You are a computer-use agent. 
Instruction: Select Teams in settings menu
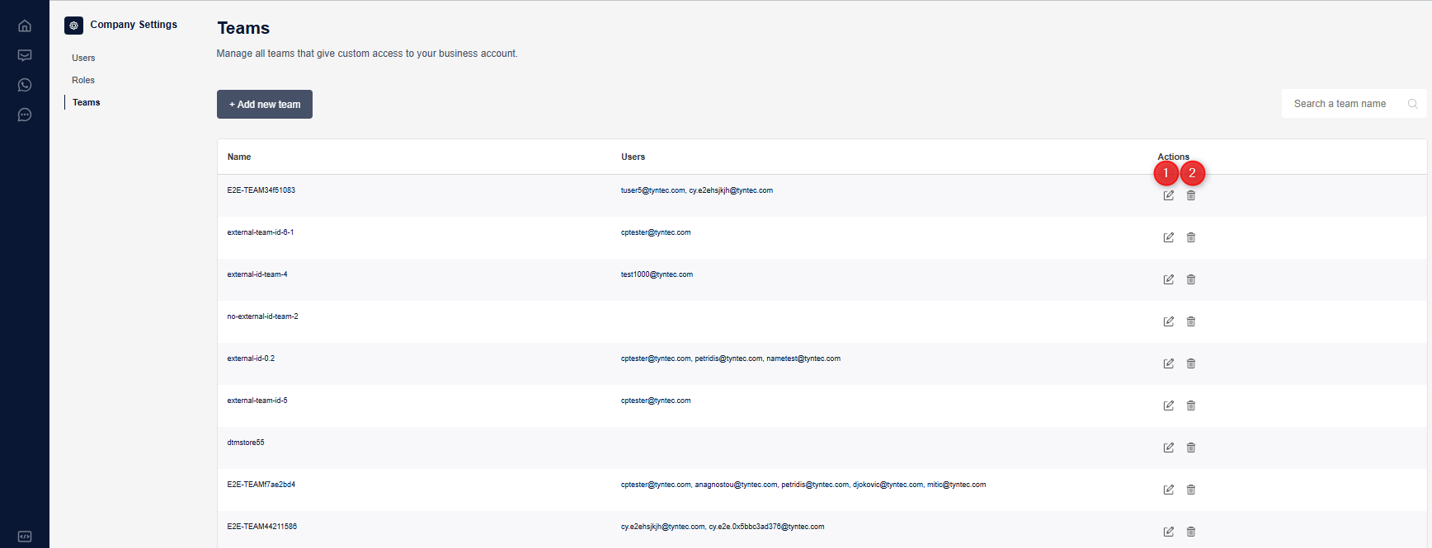(86, 102)
